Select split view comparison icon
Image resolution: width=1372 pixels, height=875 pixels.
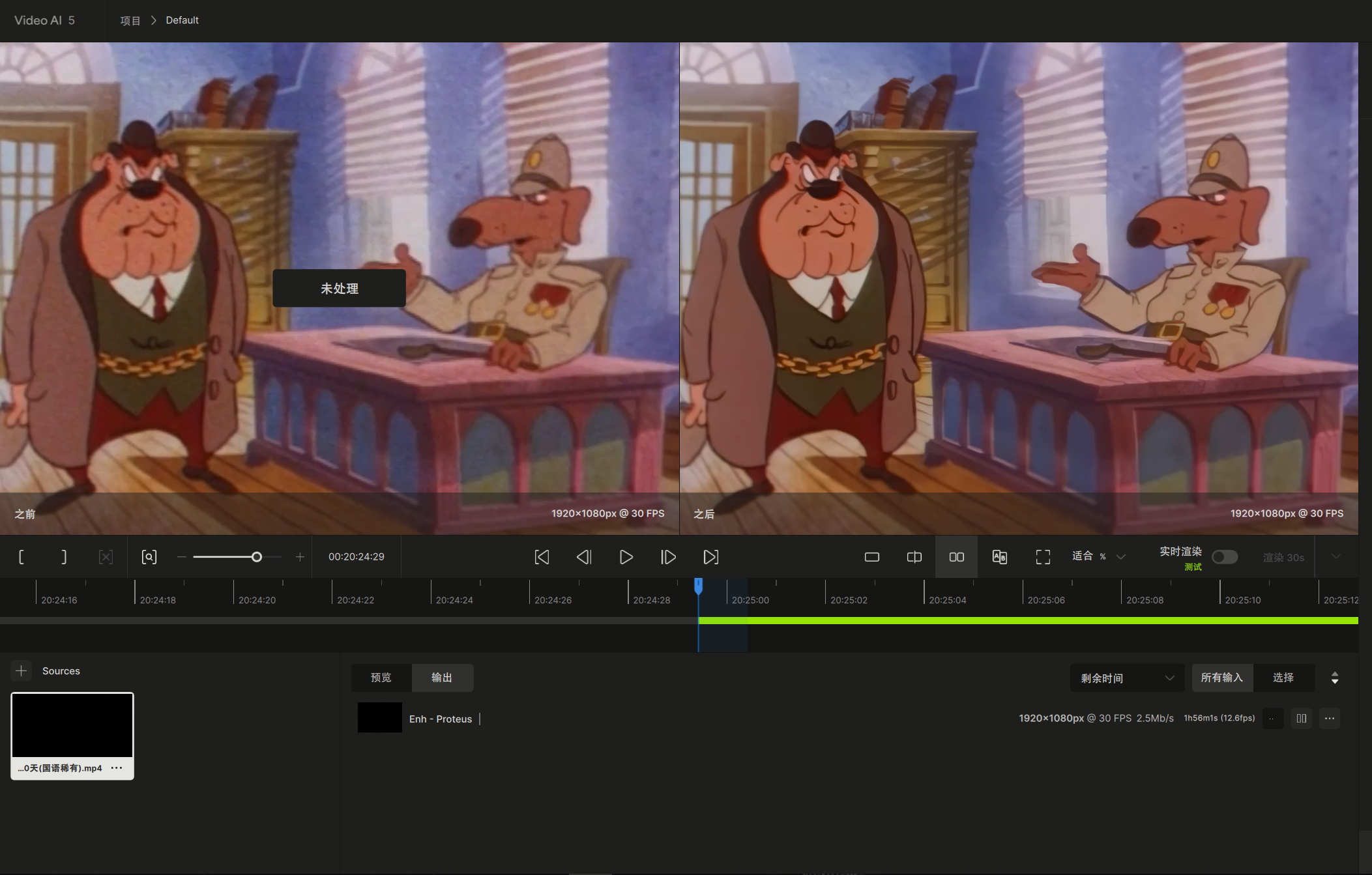914,557
